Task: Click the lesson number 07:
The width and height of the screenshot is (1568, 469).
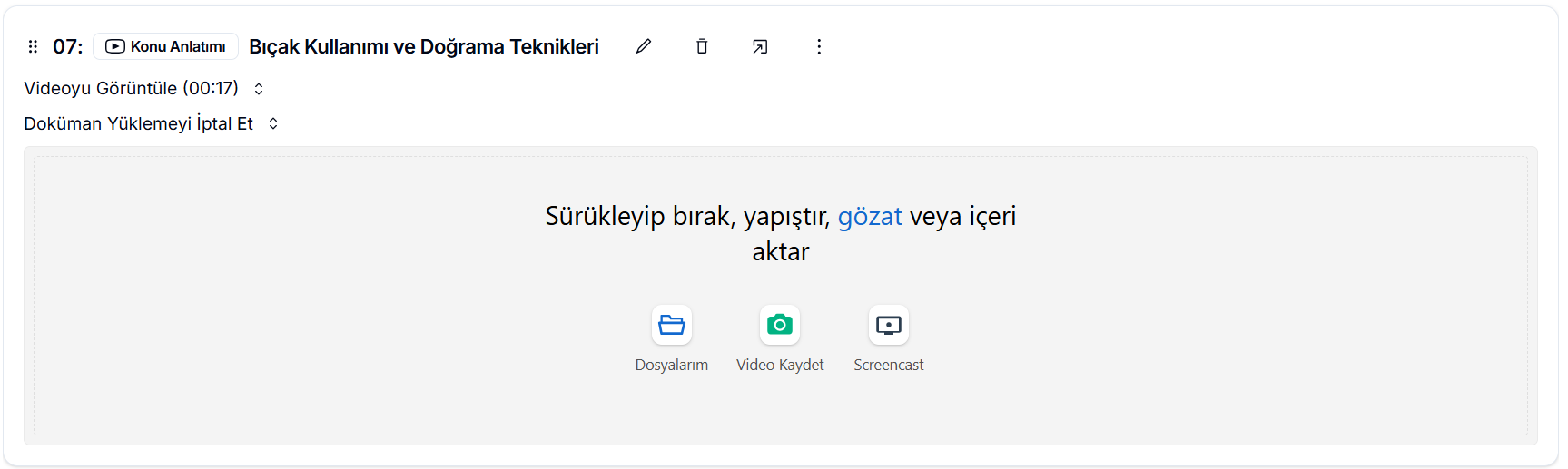Action: coord(67,46)
